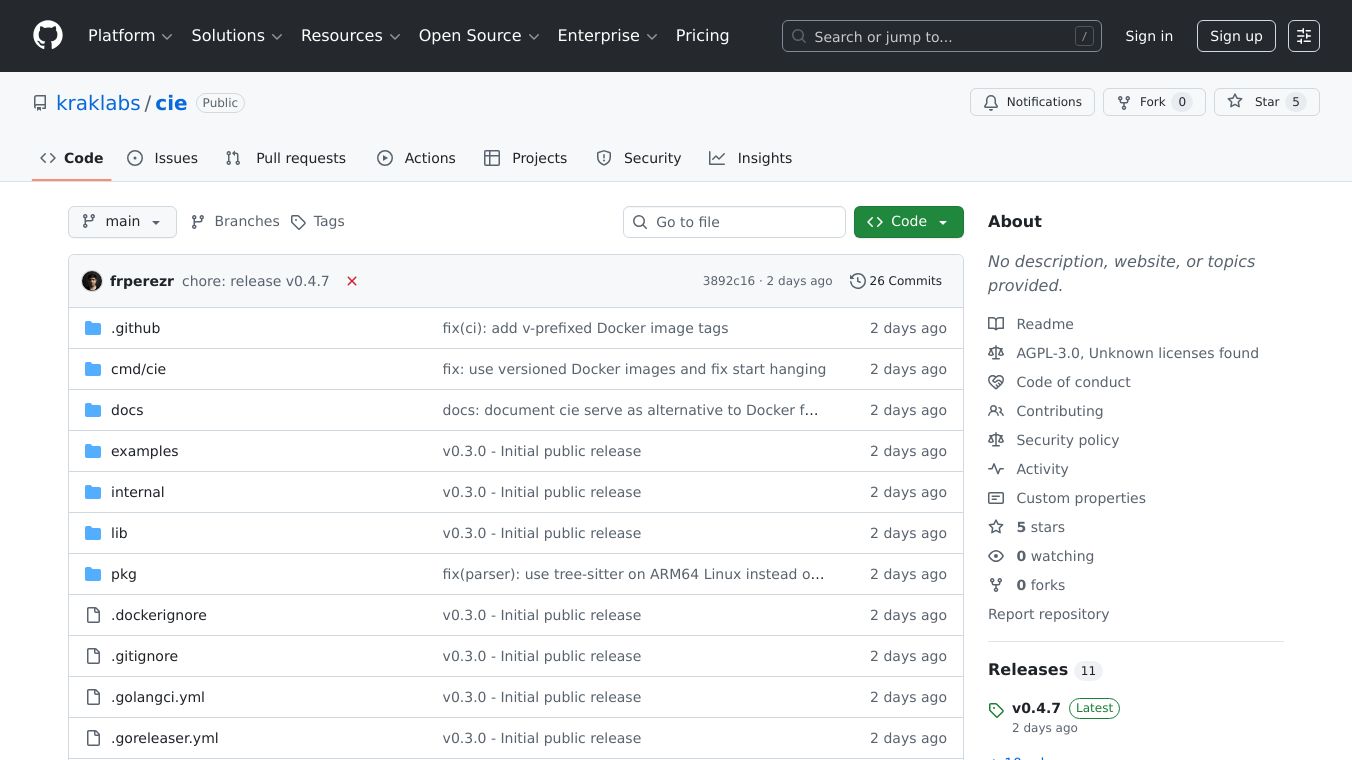Image resolution: width=1352 pixels, height=760 pixels.
Task: Open the Platform navigation dropdown
Action: click(x=129, y=35)
